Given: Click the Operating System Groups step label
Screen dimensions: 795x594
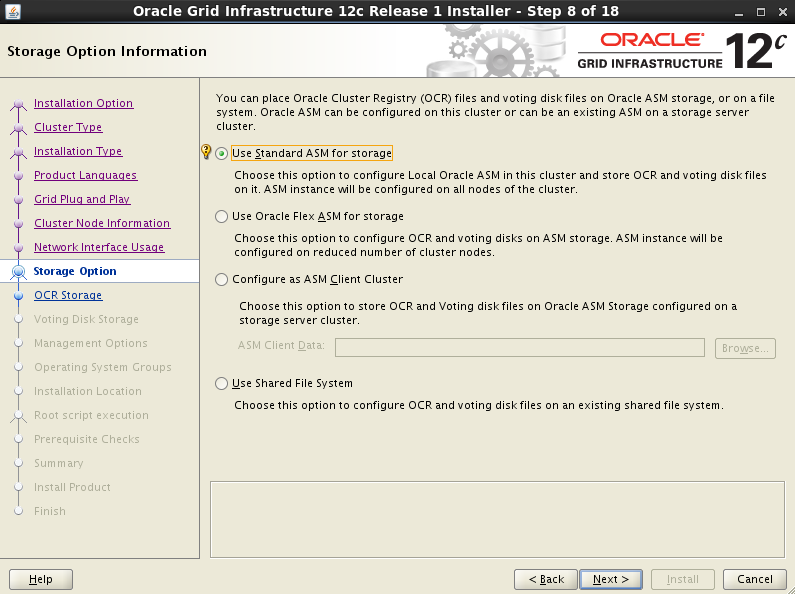Looking at the screenshot, I should 103,367.
